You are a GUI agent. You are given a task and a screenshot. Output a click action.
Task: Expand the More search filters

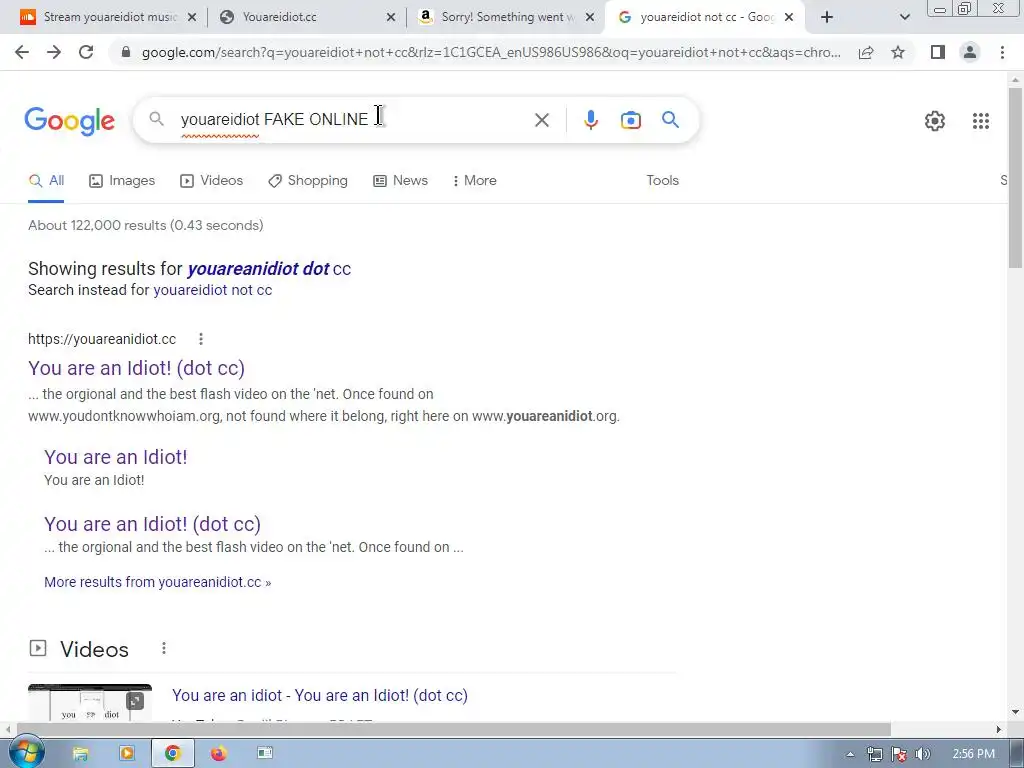click(x=475, y=181)
